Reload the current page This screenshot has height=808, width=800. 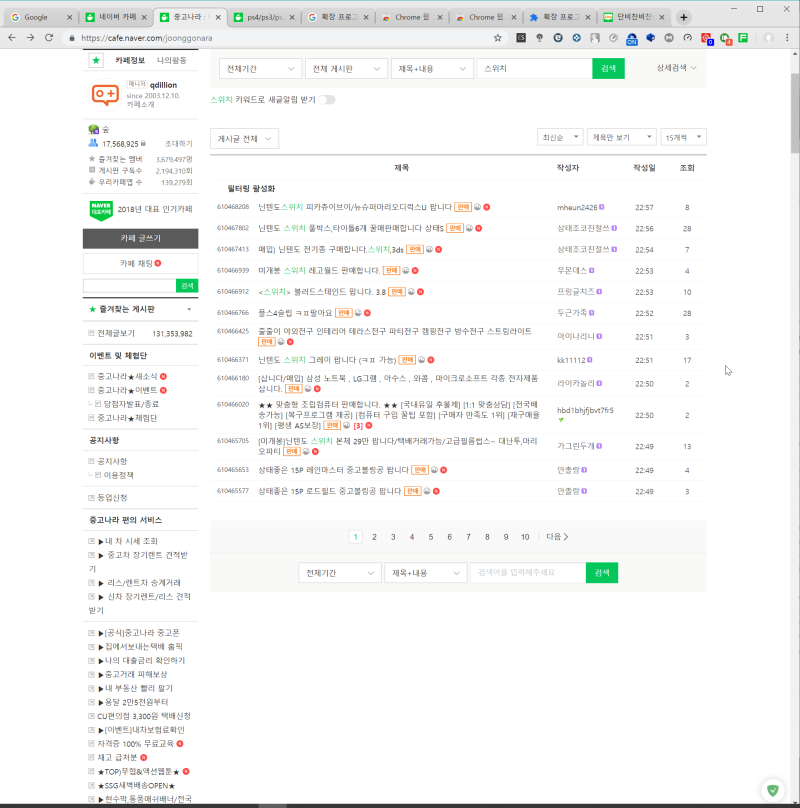tap(49, 38)
